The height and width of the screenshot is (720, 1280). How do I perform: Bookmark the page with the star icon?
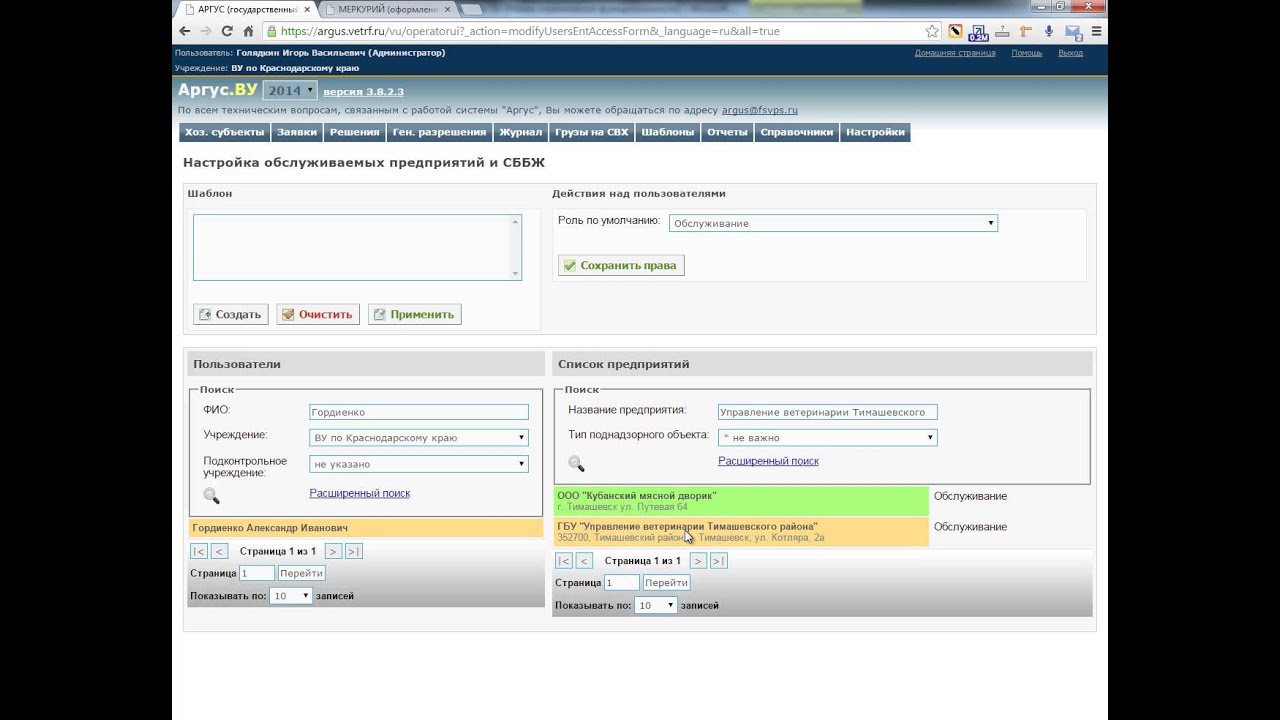(x=932, y=31)
